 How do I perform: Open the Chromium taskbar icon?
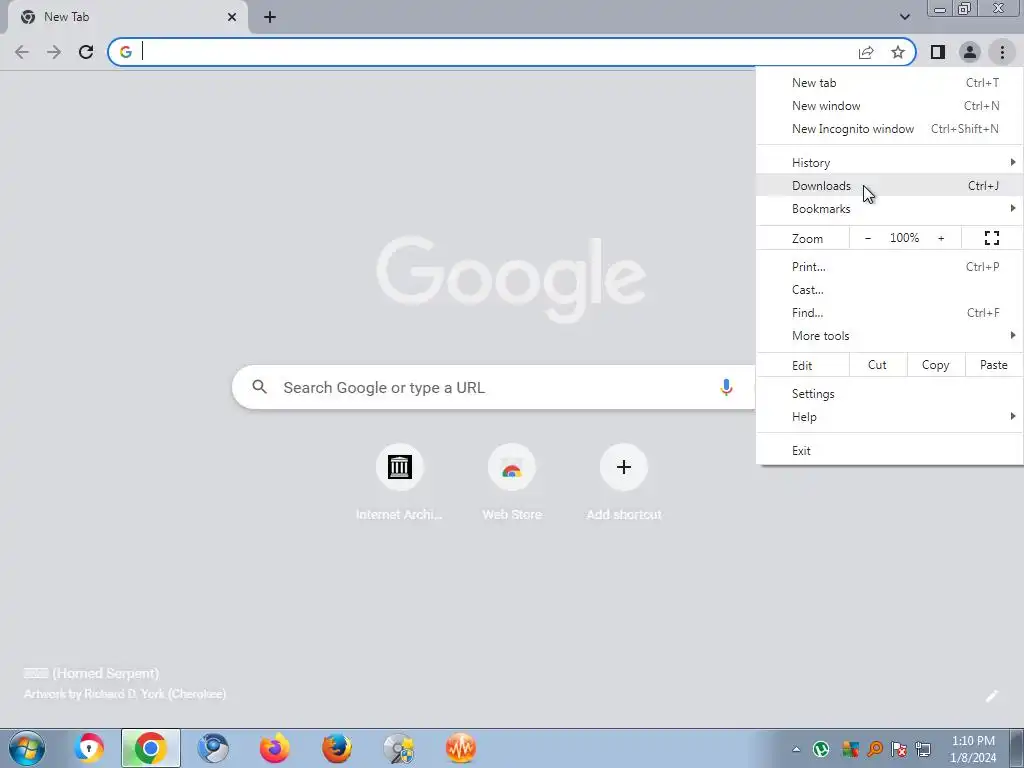[213, 748]
